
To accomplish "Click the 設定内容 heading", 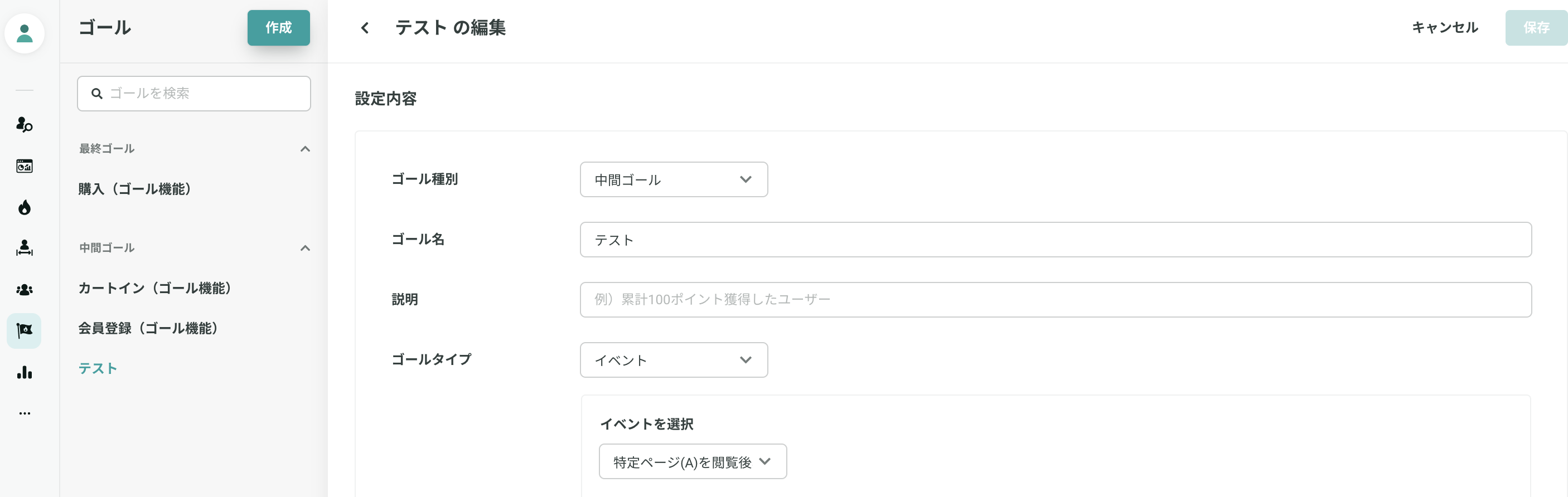I will [x=386, y=99].
